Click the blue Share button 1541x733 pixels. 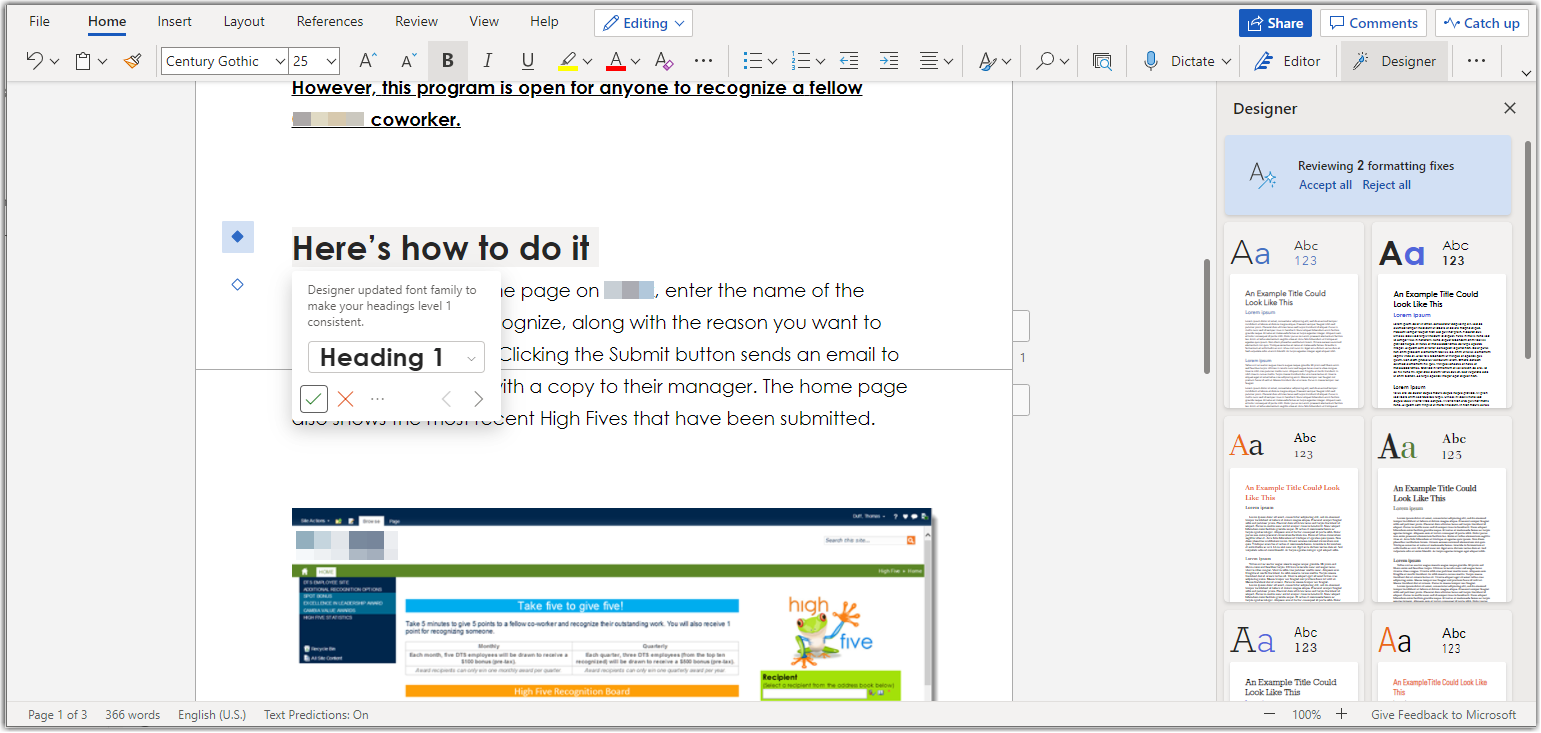[1274, 22]
